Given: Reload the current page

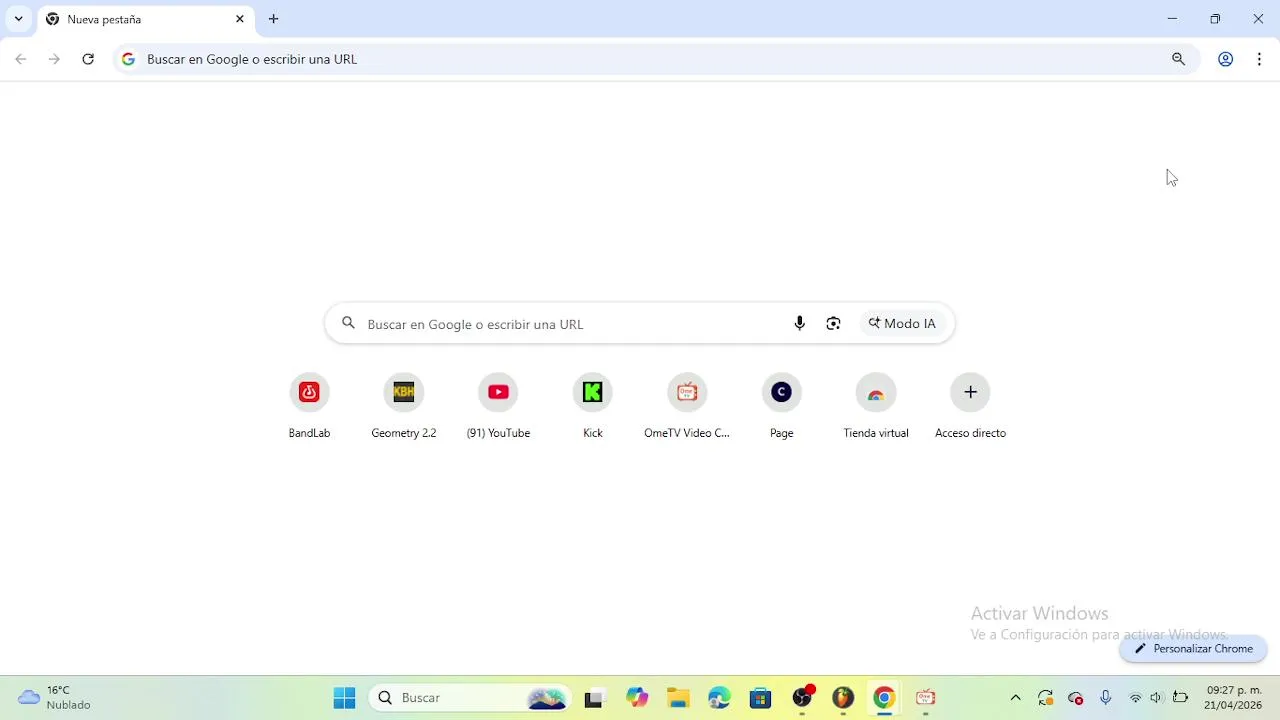Looking at the screenshot, I should 88,59.
